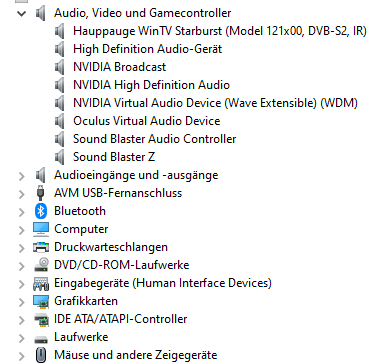Viewport: 379px width, 364px height.
Task: Select the NVIDIA Broadcast device entry
Action: (x=119, y=67)
